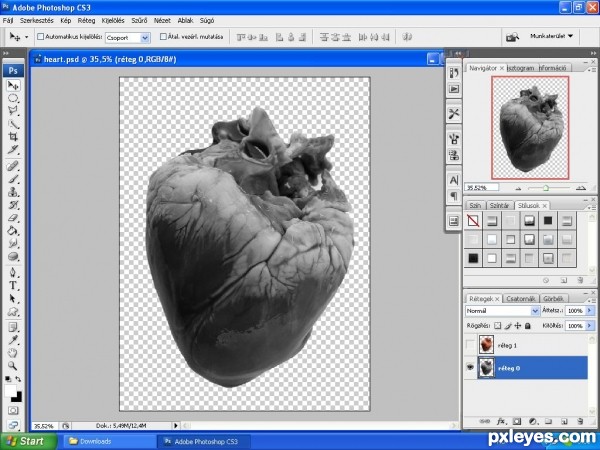Select the Polygonal Lasso tool
Image resolution: width=600 pixels, height=450 pixels.
(13, 111)
